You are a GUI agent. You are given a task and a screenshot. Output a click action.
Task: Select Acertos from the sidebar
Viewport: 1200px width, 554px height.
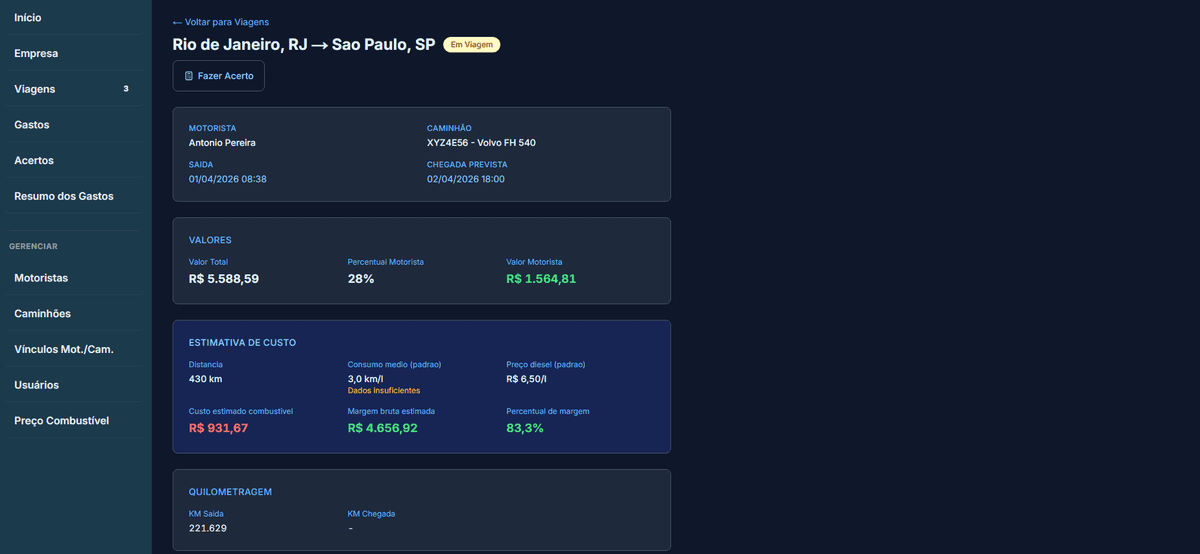pyautogui.click(x=34, y=160)
